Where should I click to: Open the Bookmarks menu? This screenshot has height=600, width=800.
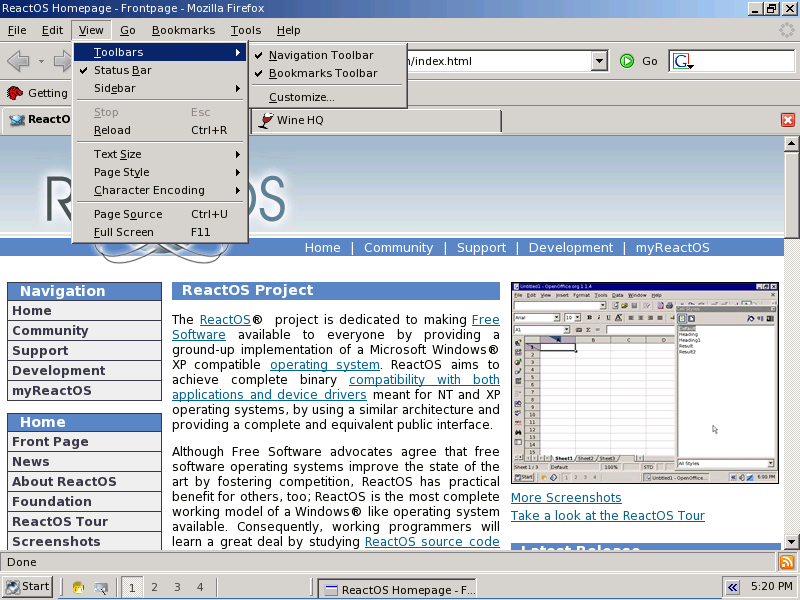pyautogui.click(x=182, y=30)
